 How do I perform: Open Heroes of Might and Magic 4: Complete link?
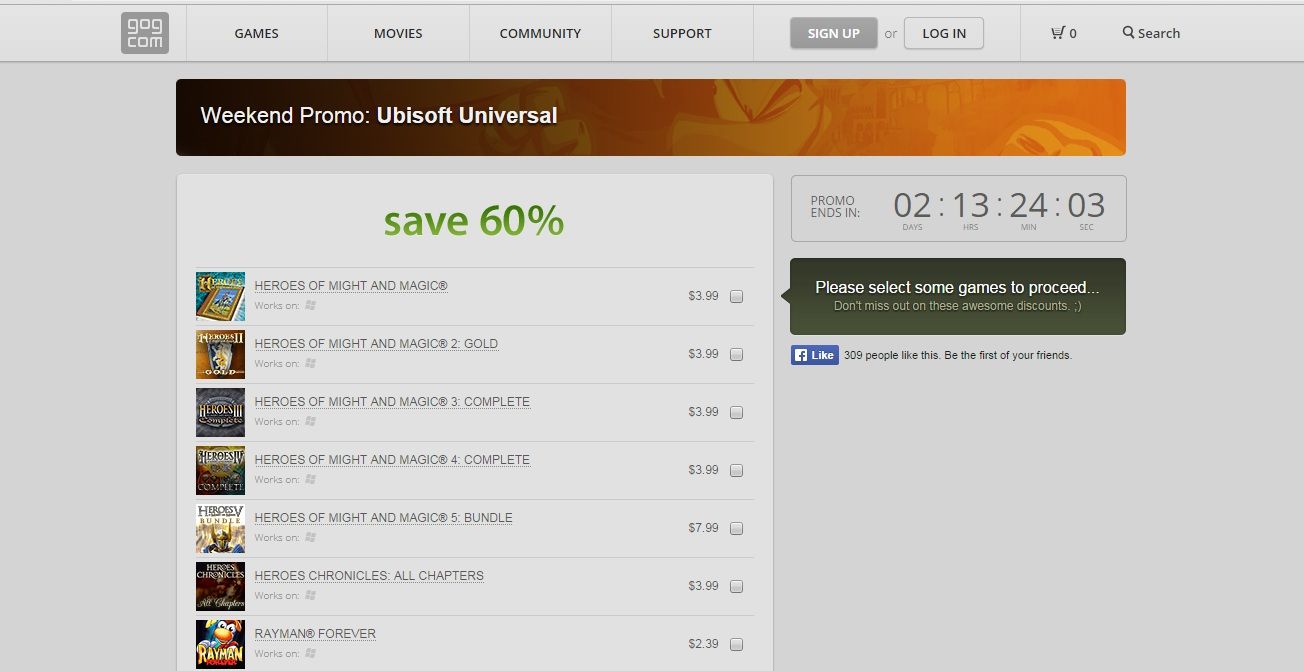coord(392,460)
